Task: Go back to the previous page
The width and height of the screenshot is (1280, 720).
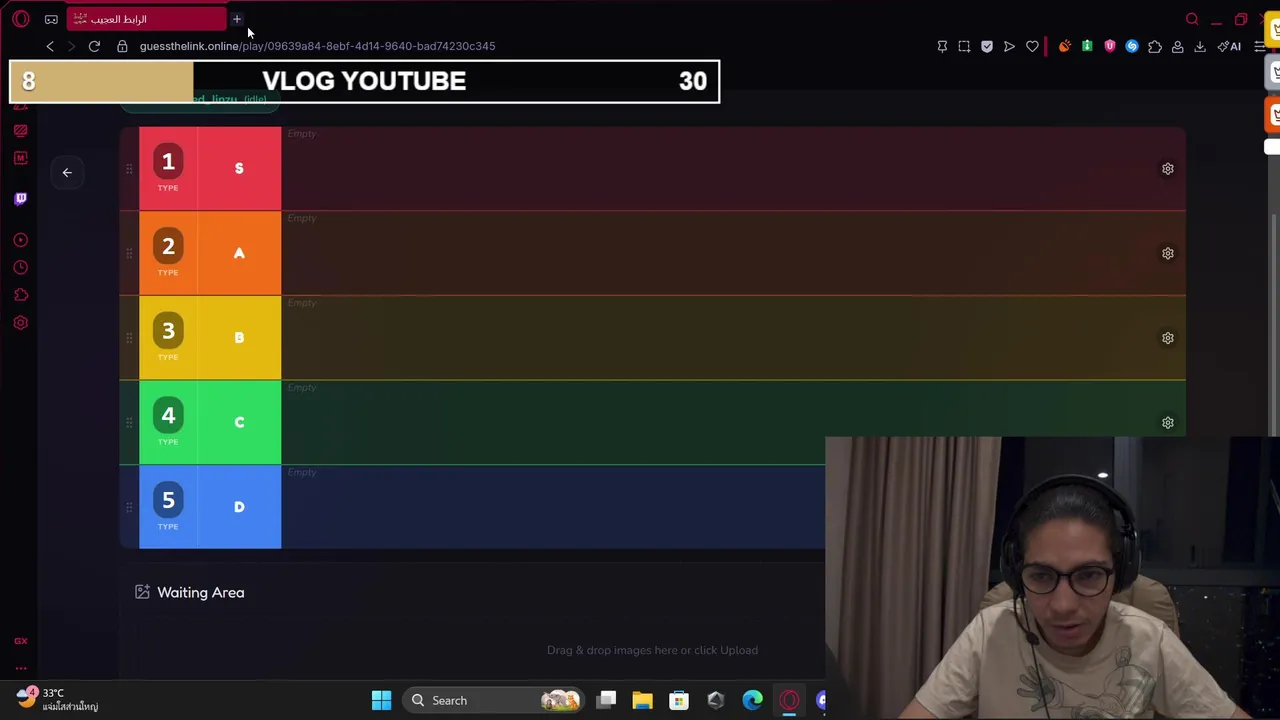Action: coord(50,46)
